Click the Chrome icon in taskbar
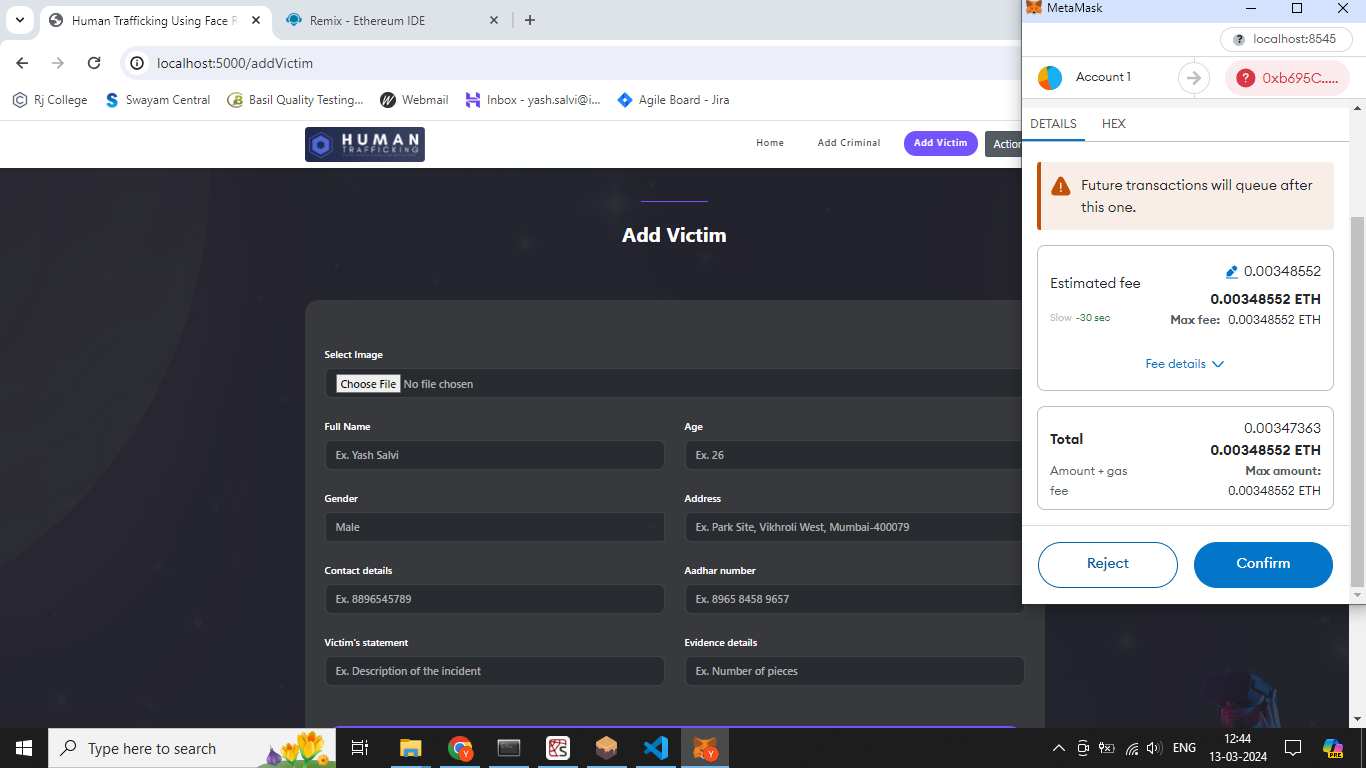The image size is (1366, 768). [460, 748]
